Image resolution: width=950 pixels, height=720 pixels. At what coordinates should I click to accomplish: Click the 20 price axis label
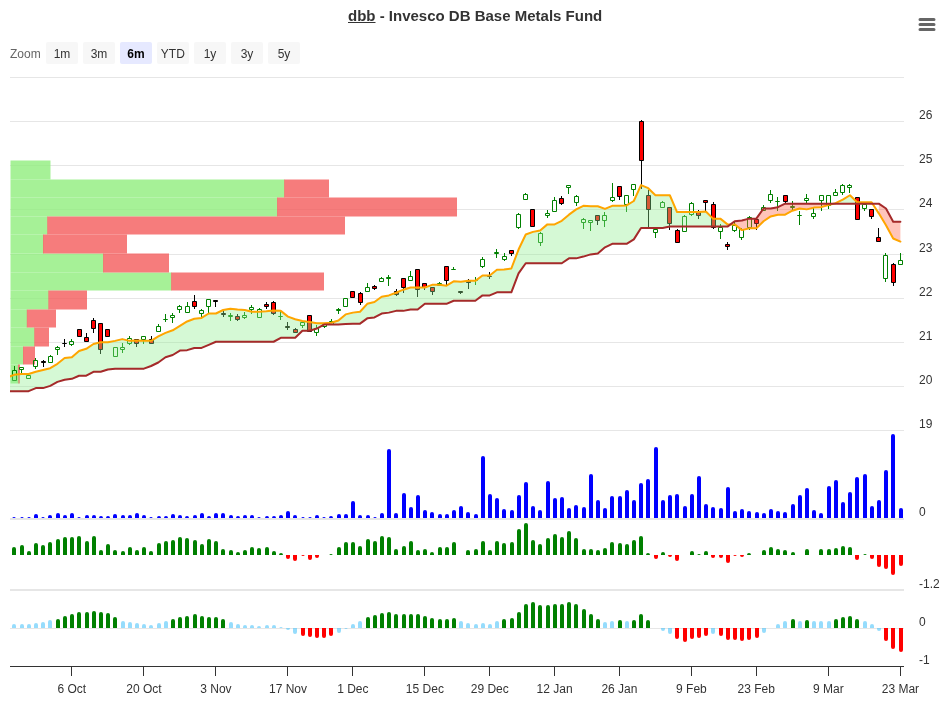(925, 380)
